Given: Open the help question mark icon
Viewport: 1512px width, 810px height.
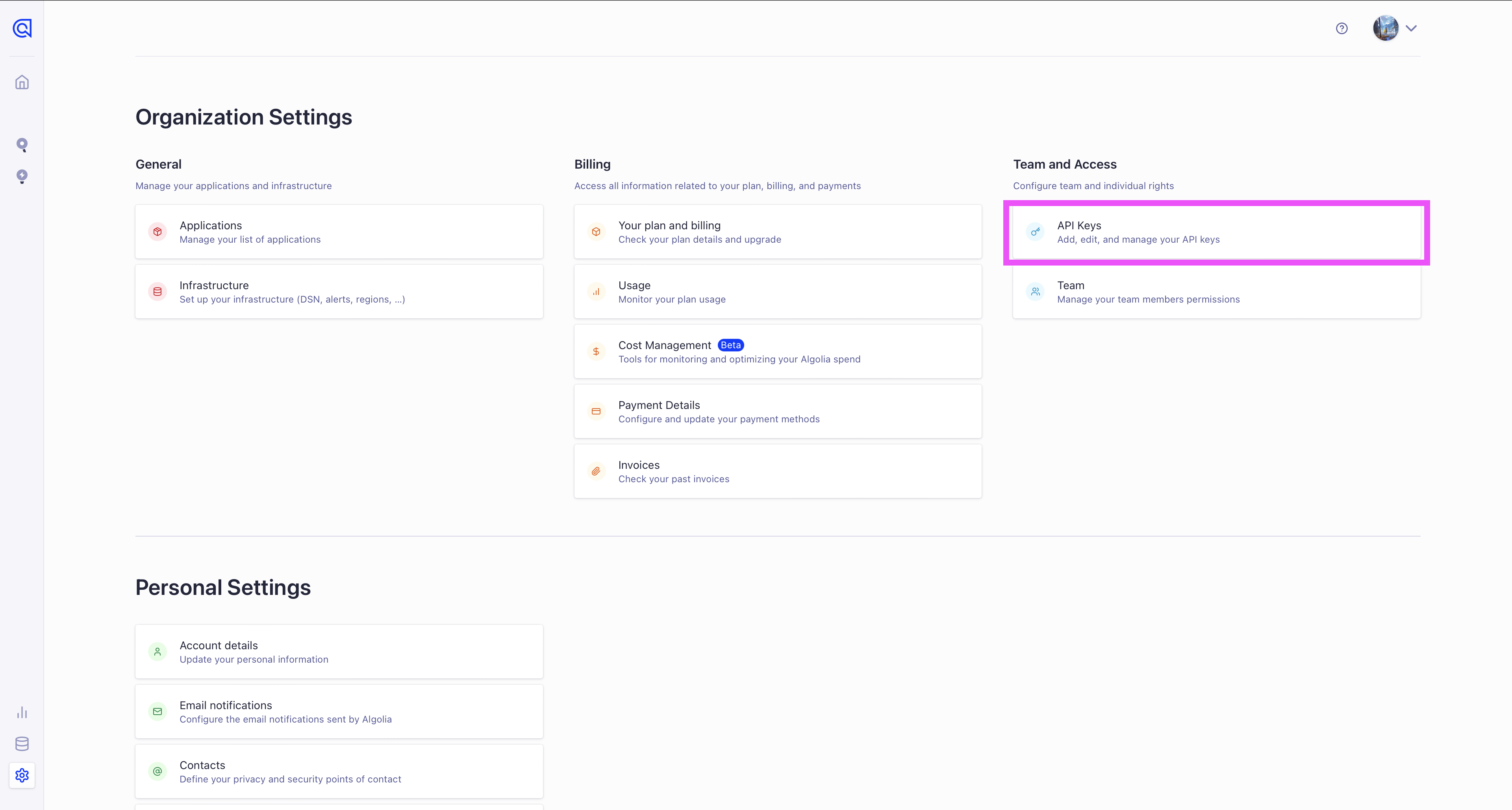Looking at the screenshot, I should (x=1342, y=28).
